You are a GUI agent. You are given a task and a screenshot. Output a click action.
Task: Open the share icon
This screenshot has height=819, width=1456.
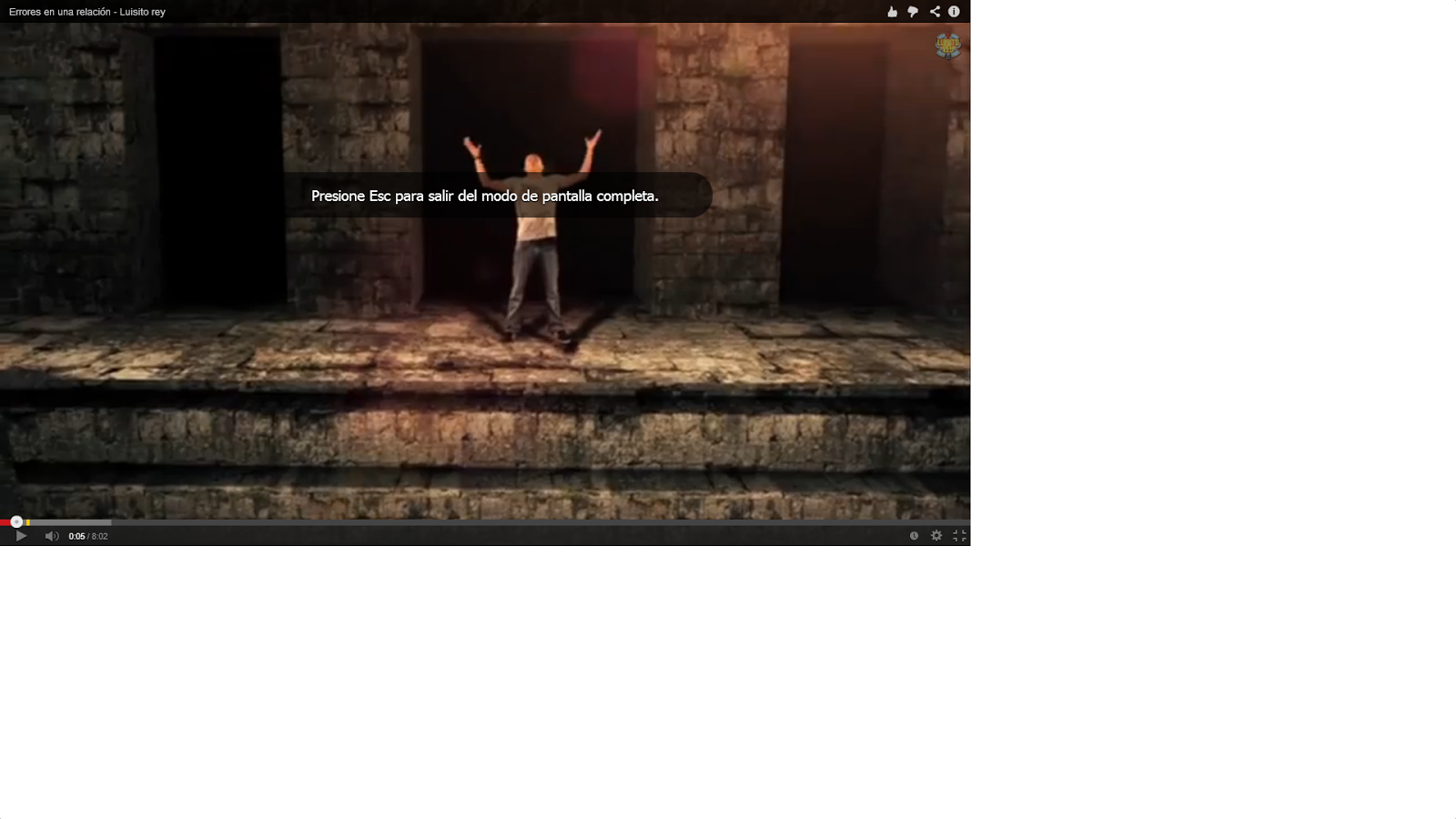[x=935, y=12]
